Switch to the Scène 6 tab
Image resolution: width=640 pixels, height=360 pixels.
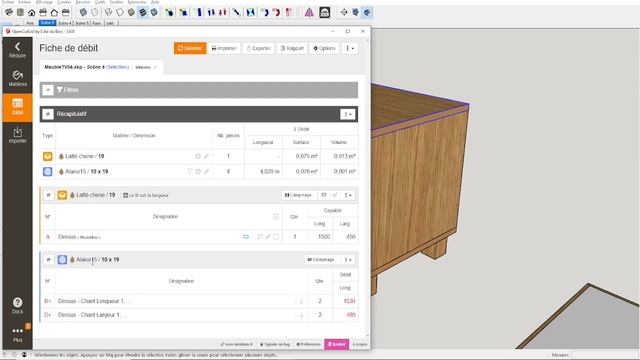pyautogui.click(x=47, y=23)
